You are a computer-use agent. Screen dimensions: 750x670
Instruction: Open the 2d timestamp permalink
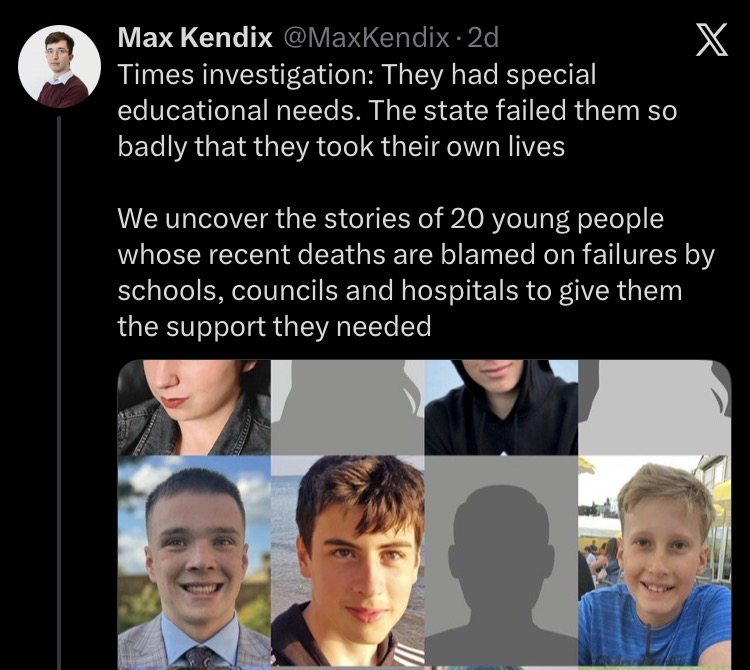click(483, 37)
